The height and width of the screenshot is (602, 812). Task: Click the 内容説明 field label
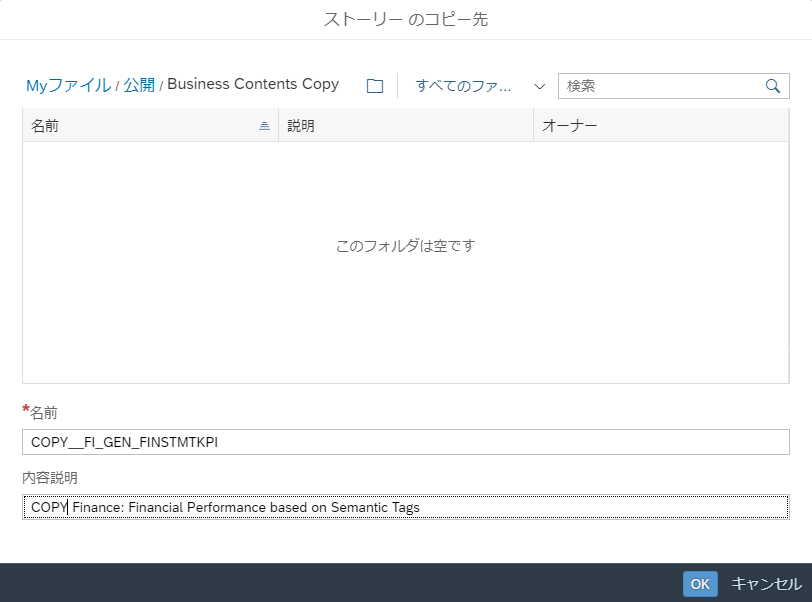[x=50, y=477]
